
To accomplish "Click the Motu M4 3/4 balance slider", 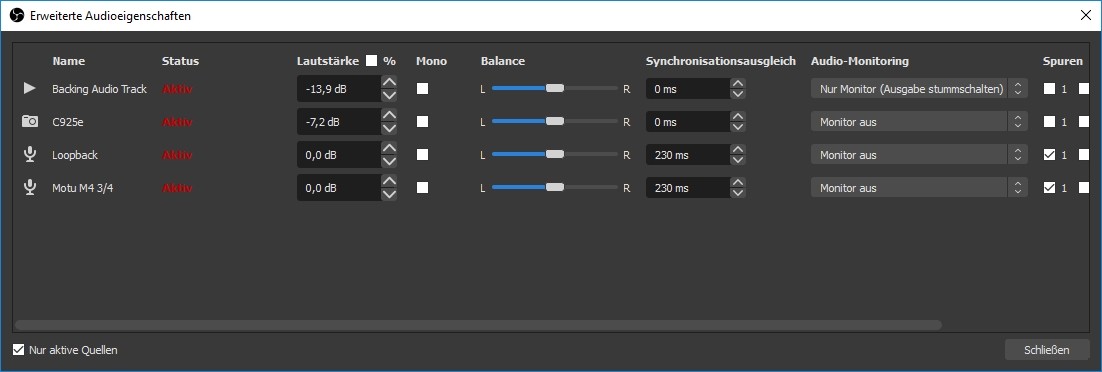I will tap(555, 188).
